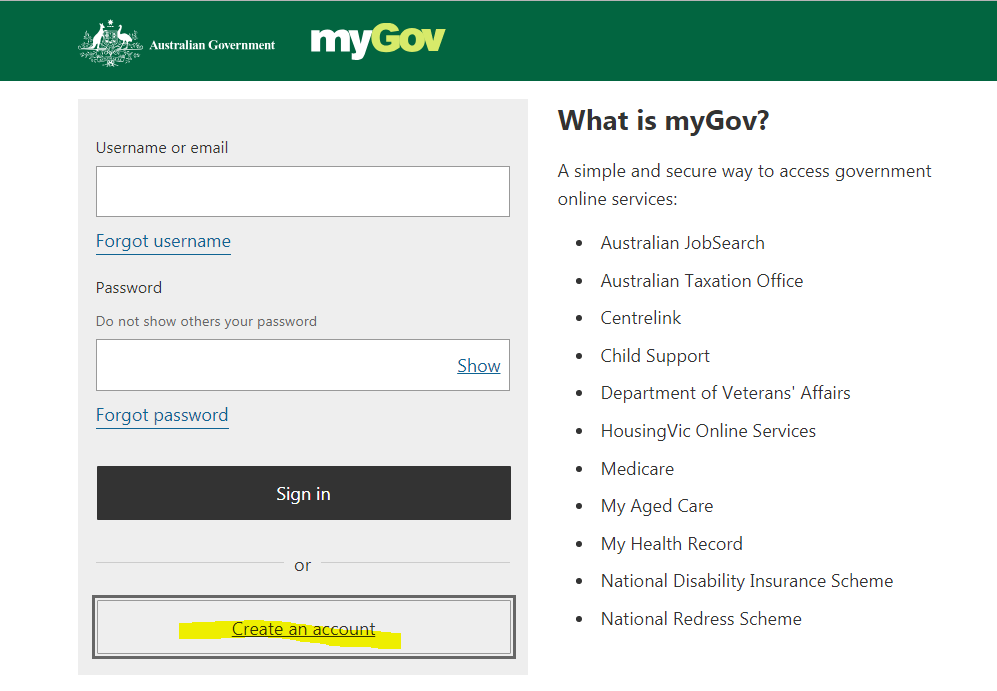This screenshot has height=691, width=997.
Task: Click 'National Disability Insurance Scheme' item
Action: 747,581
